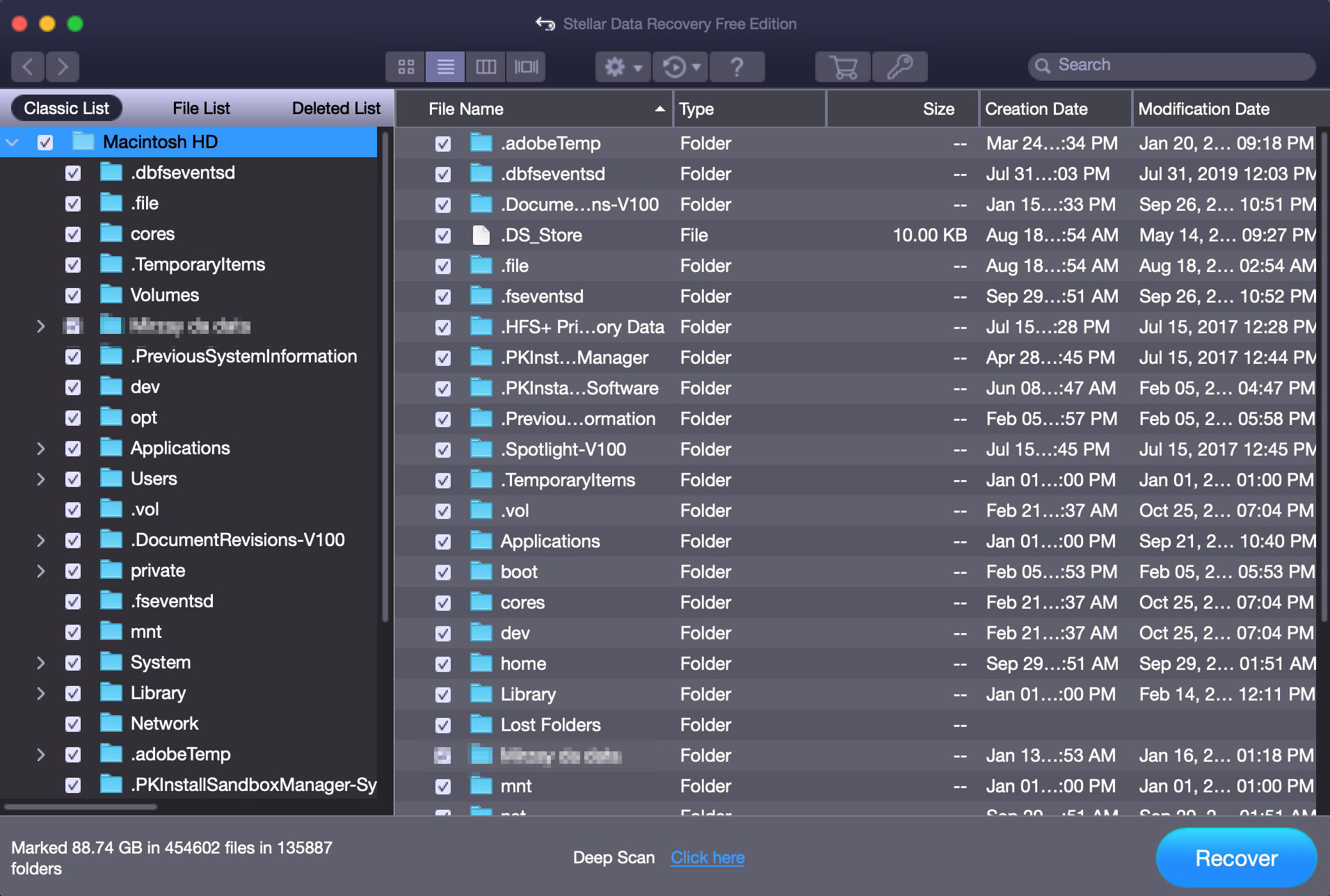
Task: Click the .adobeTemp folder icon in file list
Action: tap(481, 143)
